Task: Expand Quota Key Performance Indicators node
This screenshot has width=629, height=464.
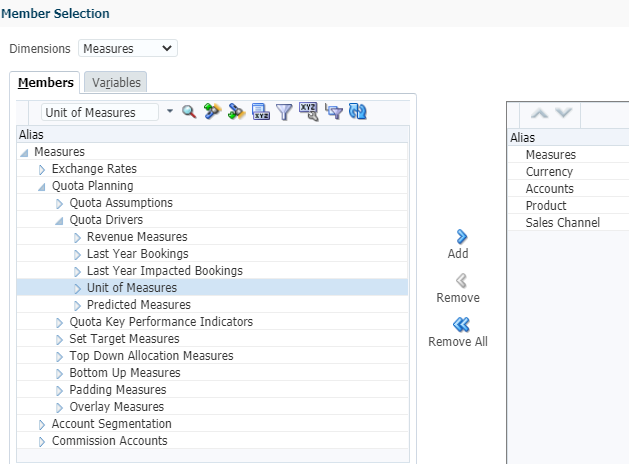Action: click(x=59, y=323)
